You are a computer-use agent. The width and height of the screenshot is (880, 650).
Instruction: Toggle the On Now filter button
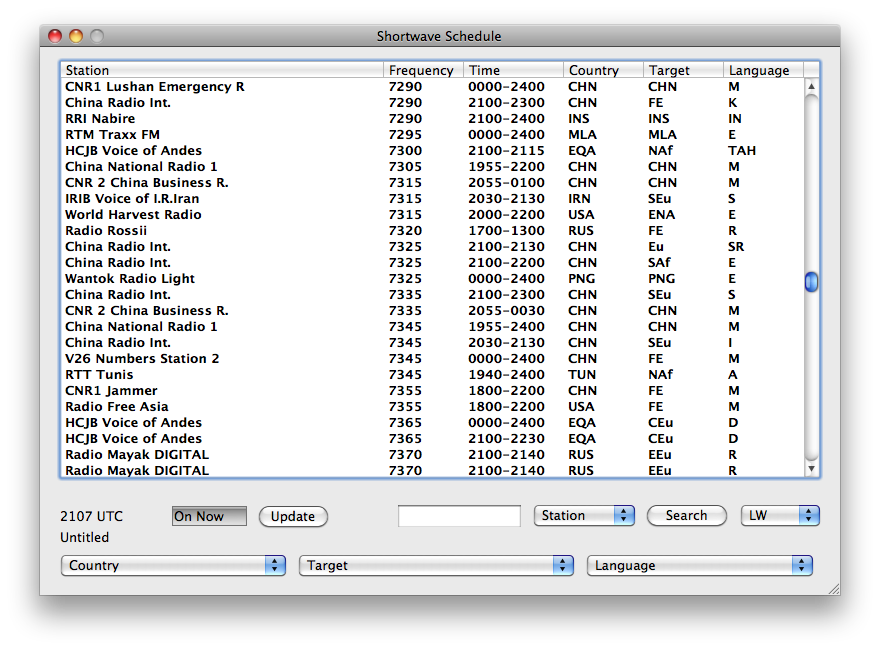[x=209, y=516]
